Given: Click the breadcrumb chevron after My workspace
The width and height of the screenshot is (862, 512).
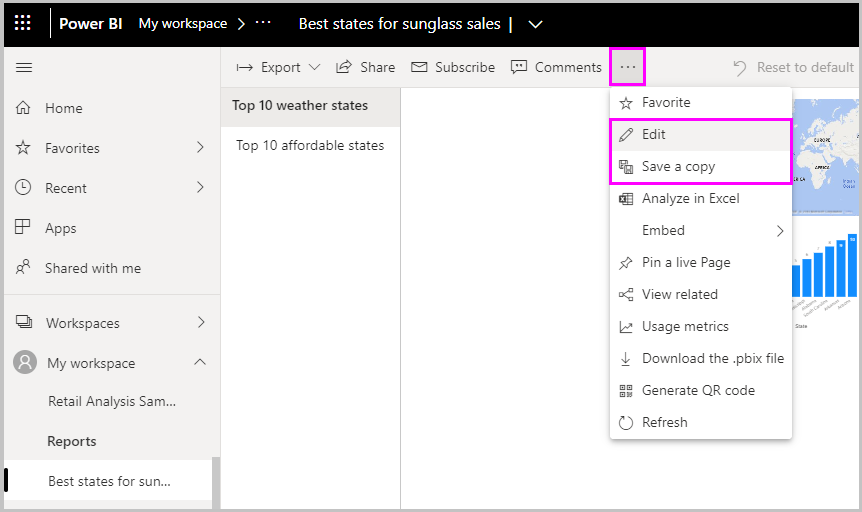Looking at the screenshot, I should (x=241, y=24).
